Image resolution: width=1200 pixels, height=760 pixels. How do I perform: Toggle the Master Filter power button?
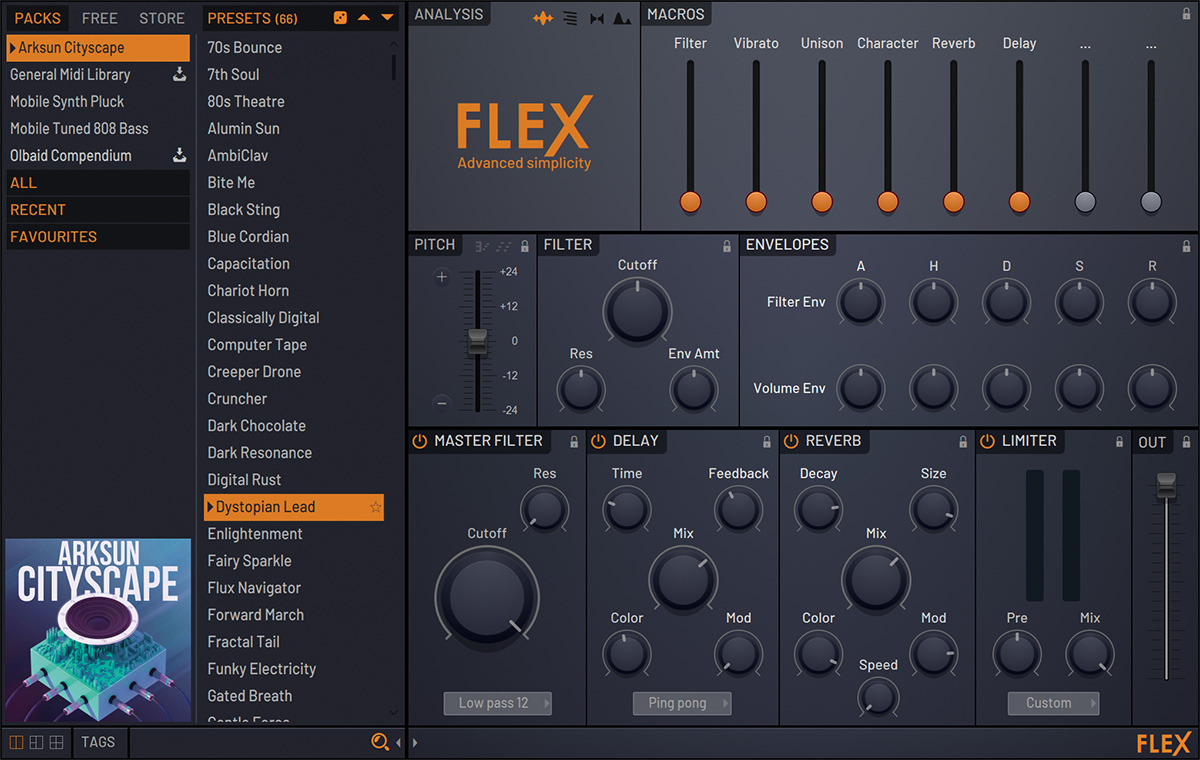click(x=419, y=441)
